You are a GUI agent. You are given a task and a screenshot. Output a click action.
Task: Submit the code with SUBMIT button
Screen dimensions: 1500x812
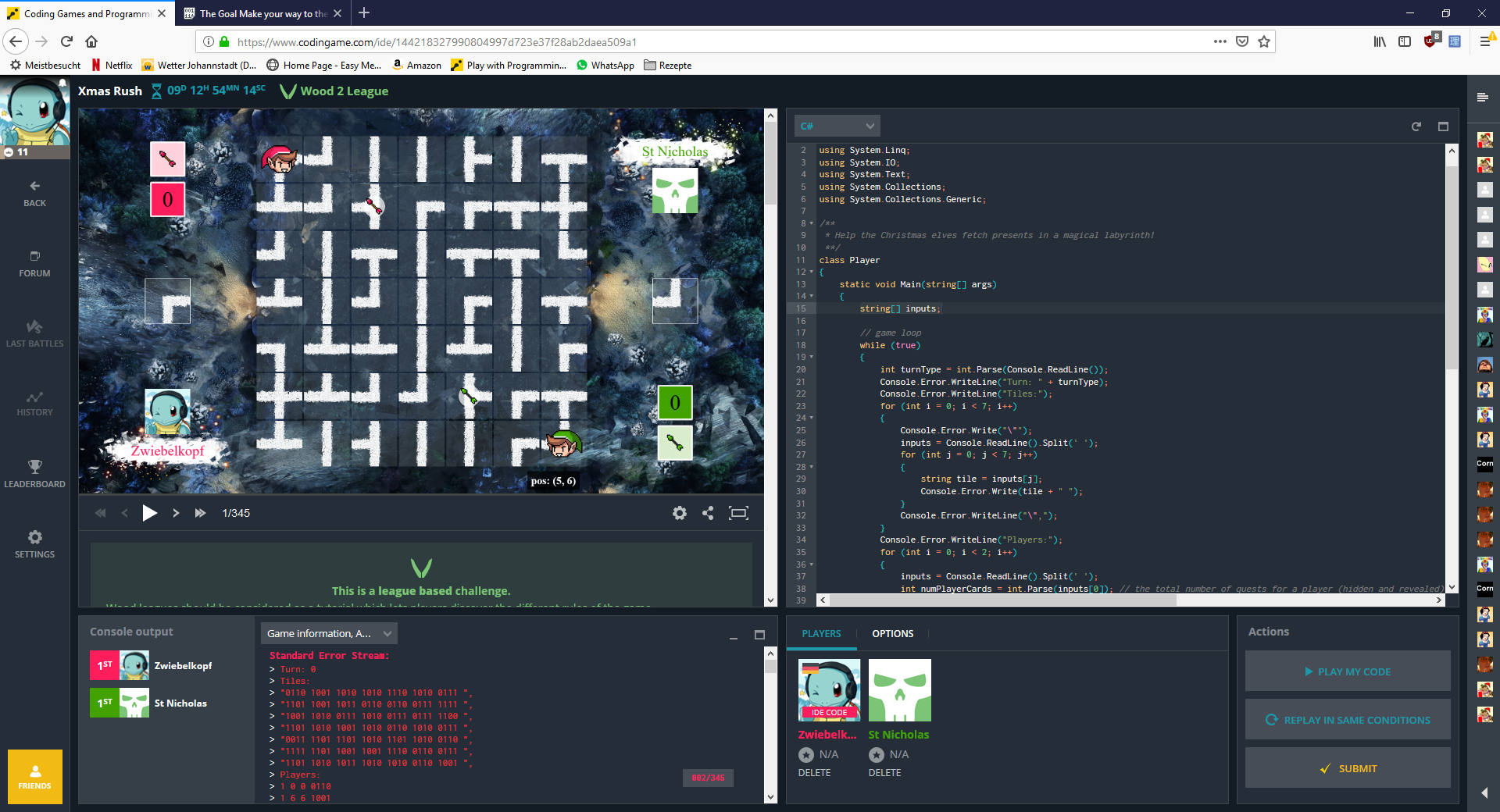[x=1348, y=768]
